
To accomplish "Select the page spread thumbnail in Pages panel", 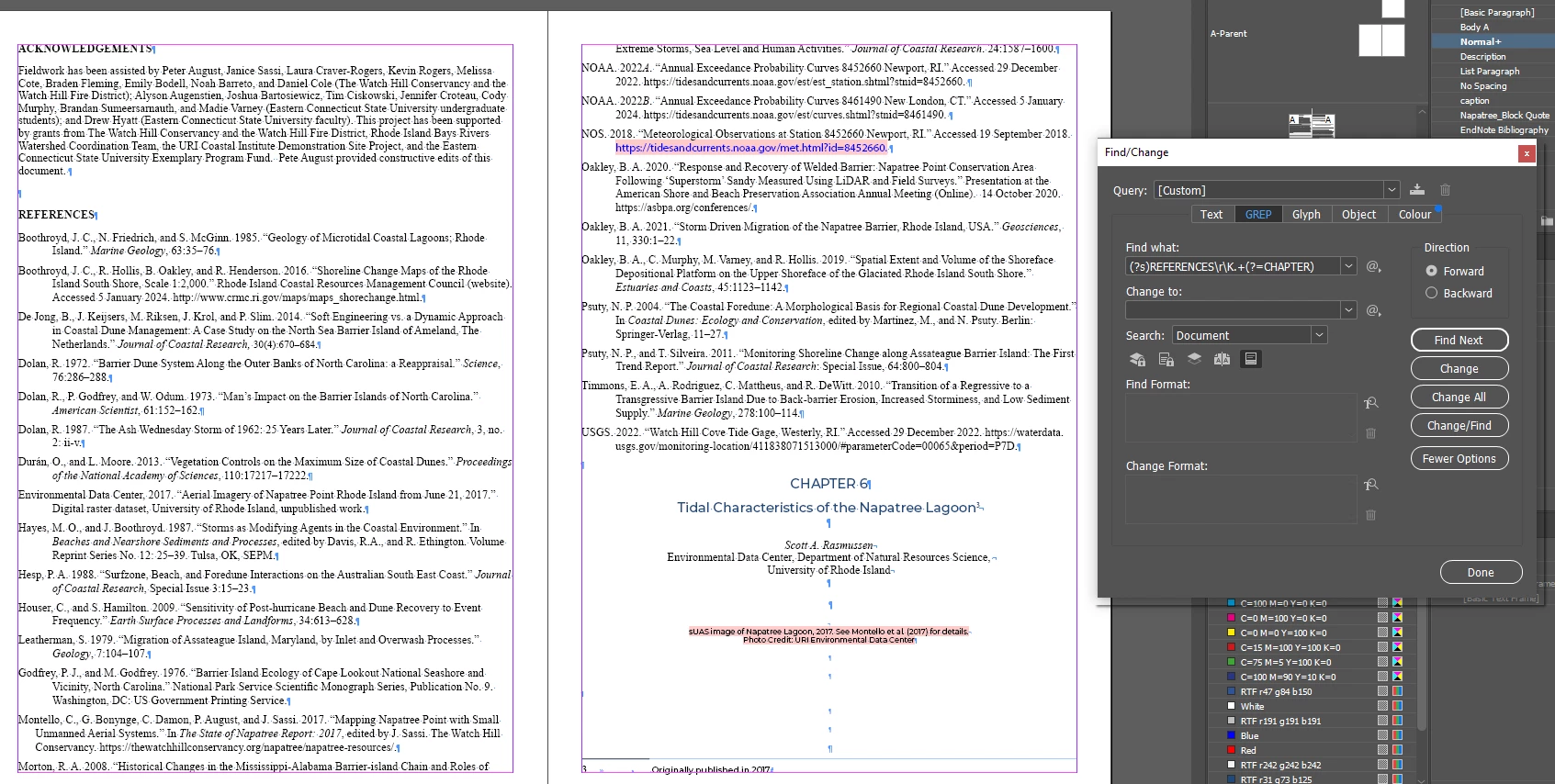I will (x=1311, y=126).
